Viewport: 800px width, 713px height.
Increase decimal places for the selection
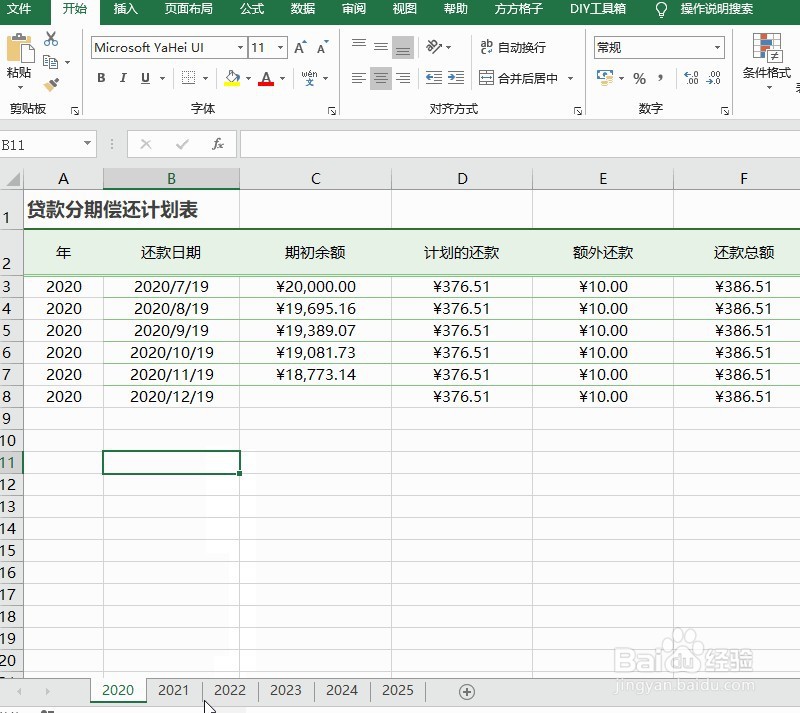coord(689,76)
